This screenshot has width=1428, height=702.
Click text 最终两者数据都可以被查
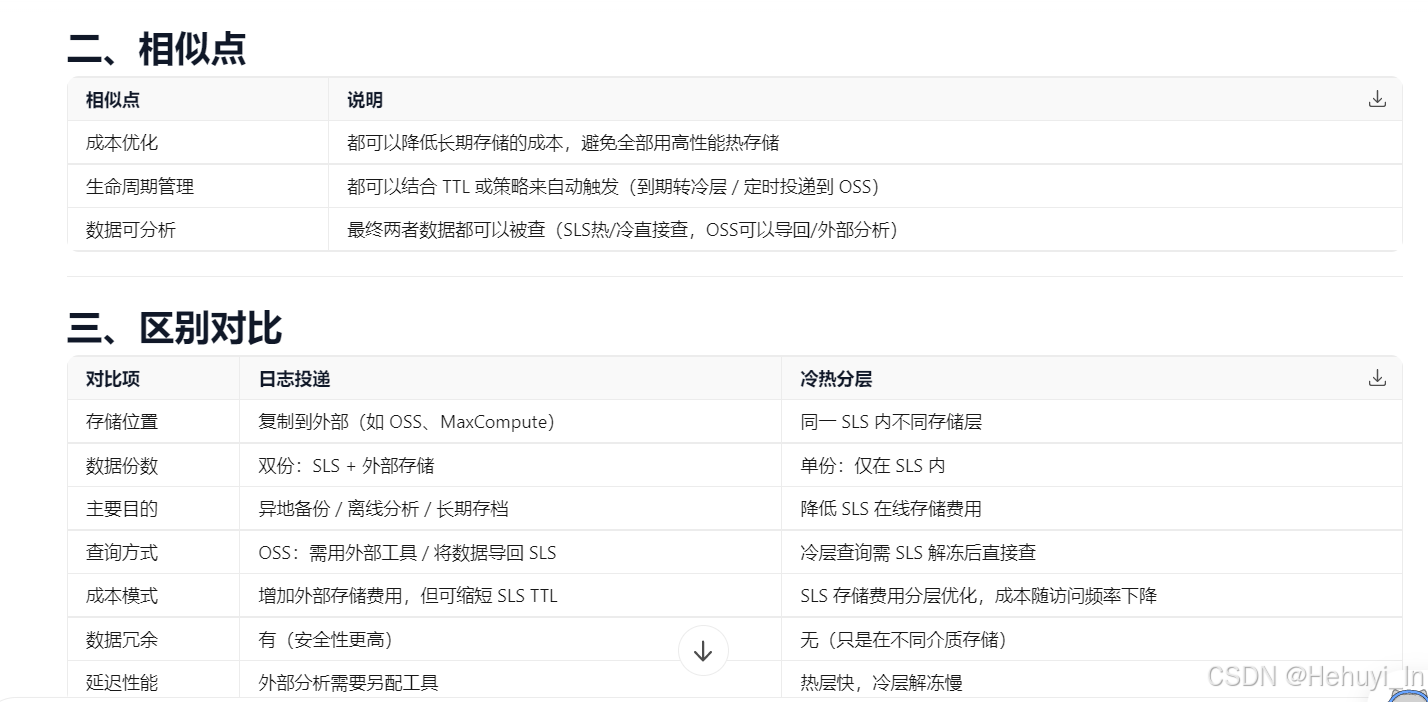[447, 230]
